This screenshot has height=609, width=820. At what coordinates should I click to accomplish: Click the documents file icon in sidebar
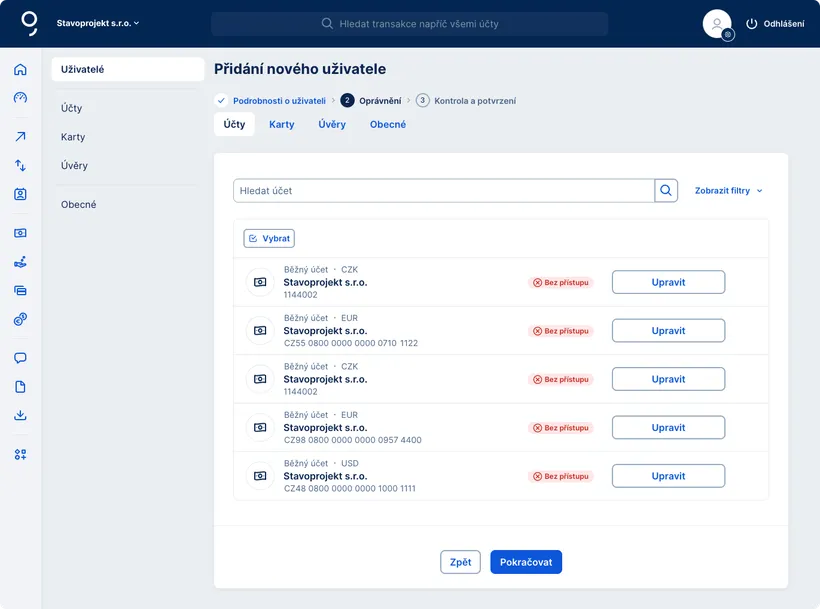(x=20, y=387)
